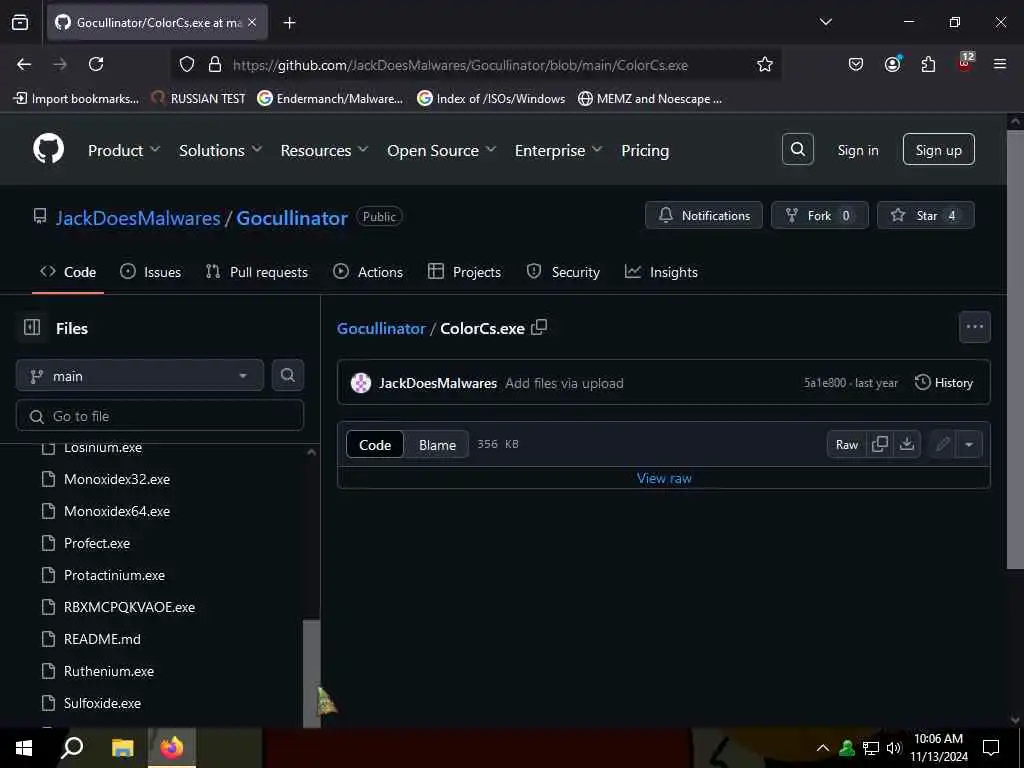The width and height of the screenshot is (1024, 768).
Task: Open the edit options dropdown arrow
Action: [x=969, y=445]
